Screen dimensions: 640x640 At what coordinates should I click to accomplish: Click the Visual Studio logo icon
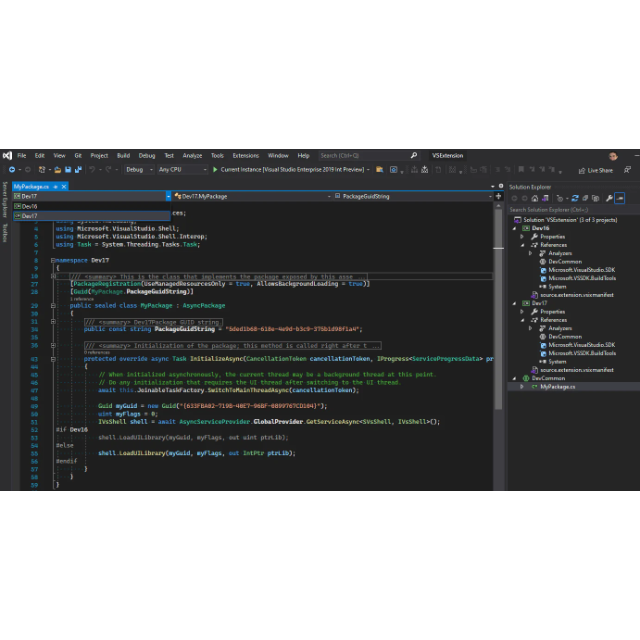click(x=7, y=156)
